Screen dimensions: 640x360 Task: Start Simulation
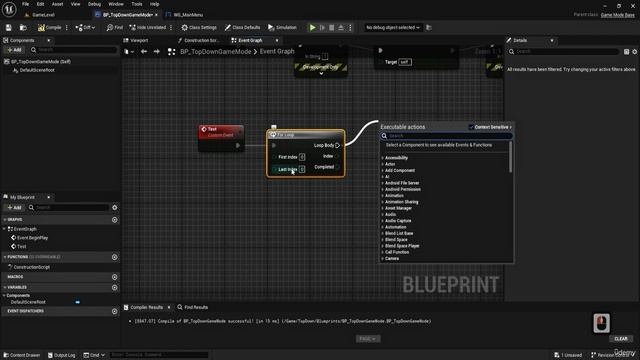click(x=282, y=27)
